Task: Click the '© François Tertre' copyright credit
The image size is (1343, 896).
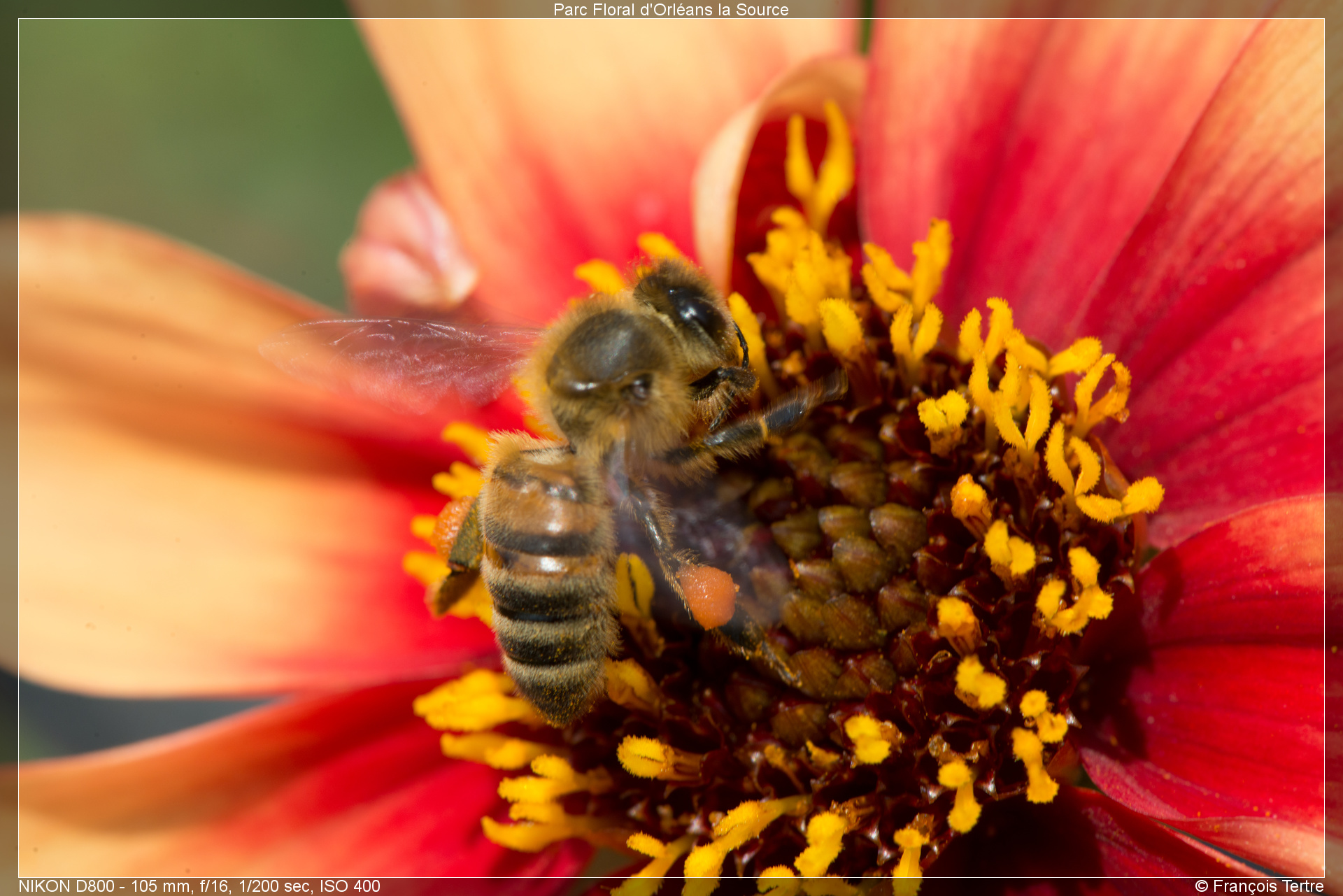Action: pos(1259,886)
